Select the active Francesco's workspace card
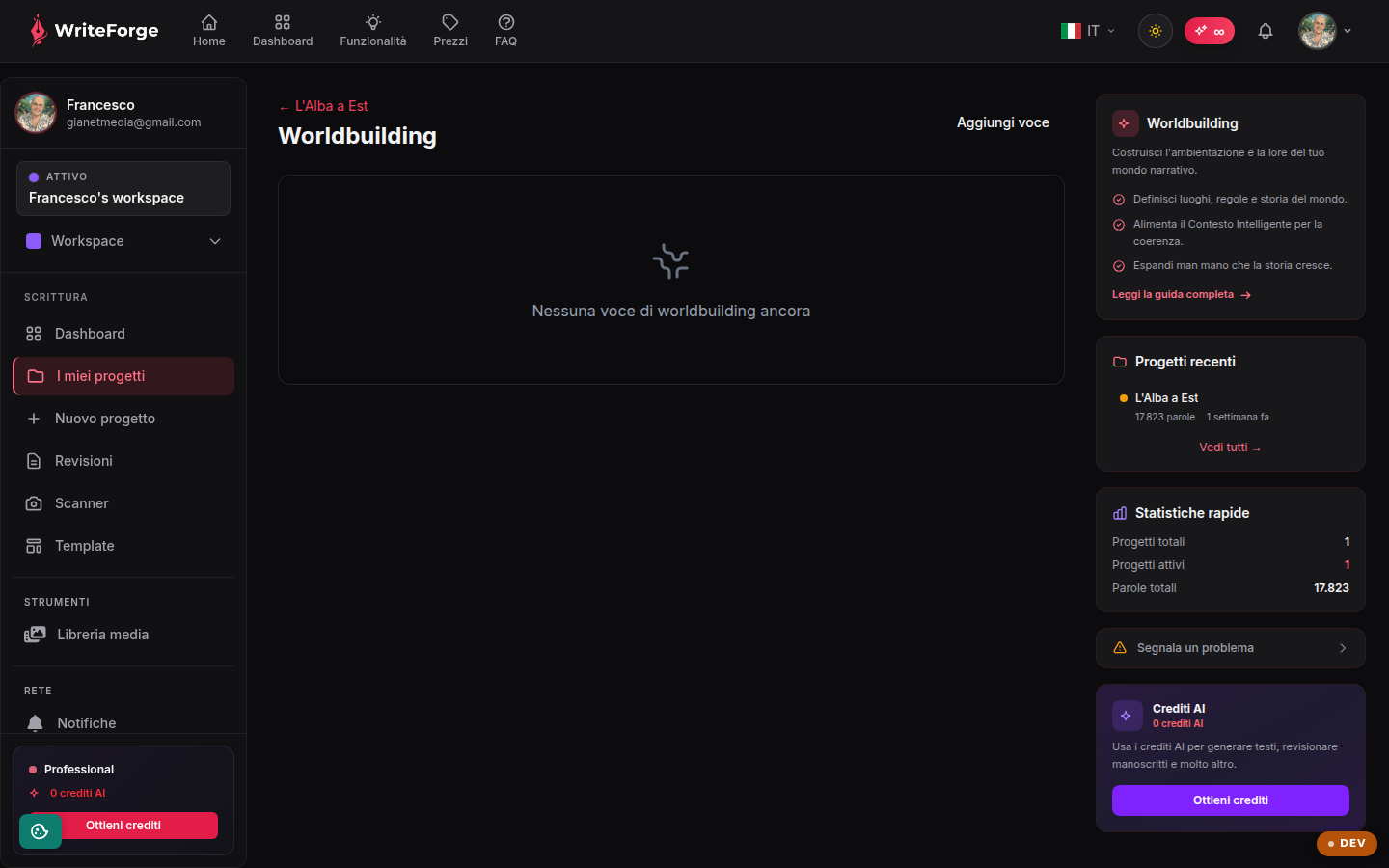 tap(123, 188)
